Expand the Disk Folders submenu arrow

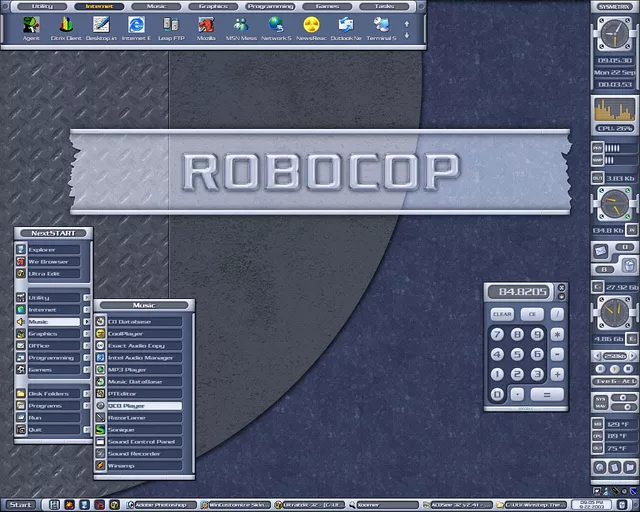coord(87,394)
